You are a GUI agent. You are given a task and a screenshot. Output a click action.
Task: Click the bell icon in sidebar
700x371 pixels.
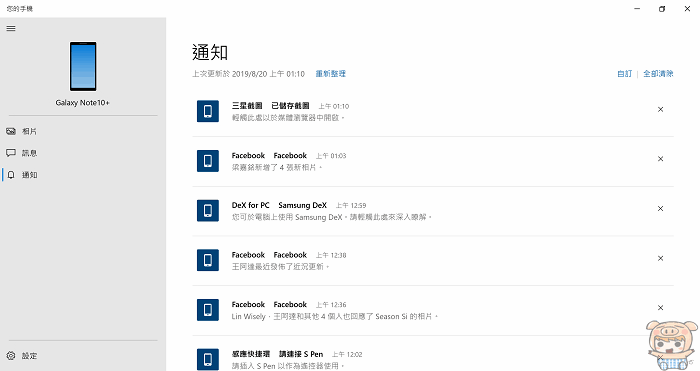[11, 175]
